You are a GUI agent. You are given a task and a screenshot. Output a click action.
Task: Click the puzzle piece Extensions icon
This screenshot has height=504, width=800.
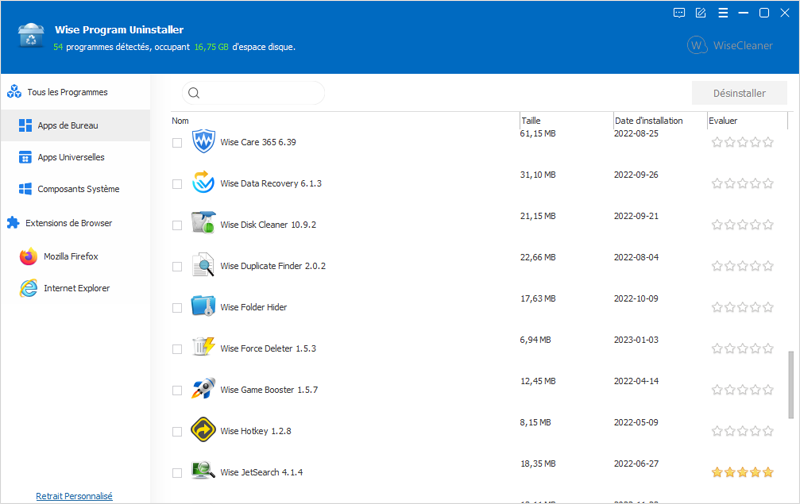(x=13, y=223)
